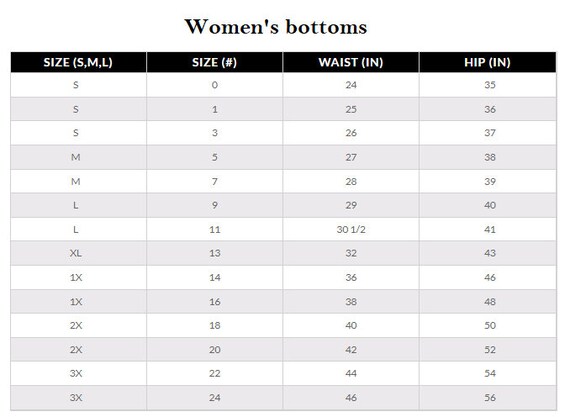This screenshot has height=417, width=570.
Task: Select the XL size cell
Action: pos(76,253)
